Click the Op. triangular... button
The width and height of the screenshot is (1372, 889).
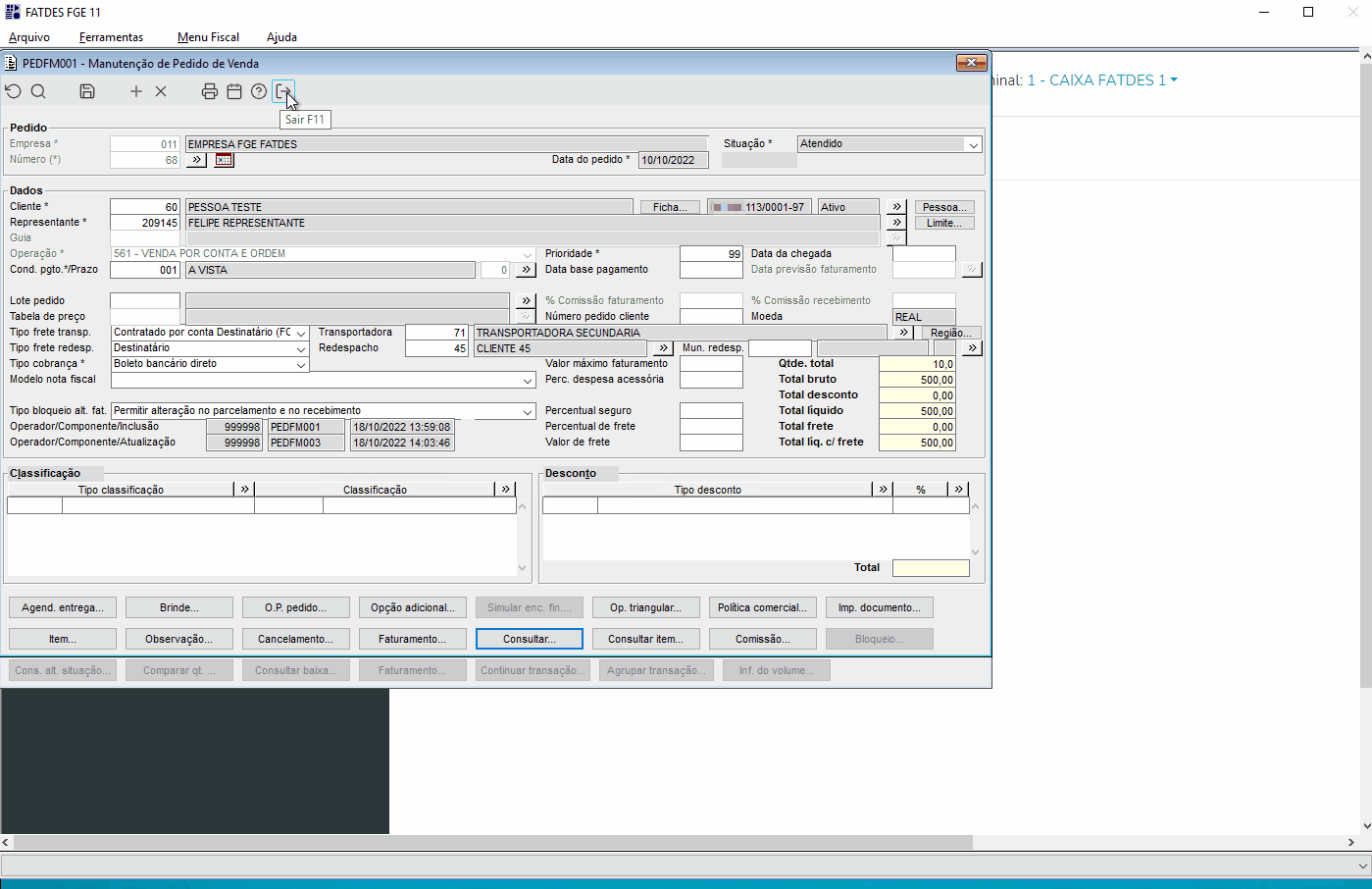pyautogui.click(x=645, y=607)
